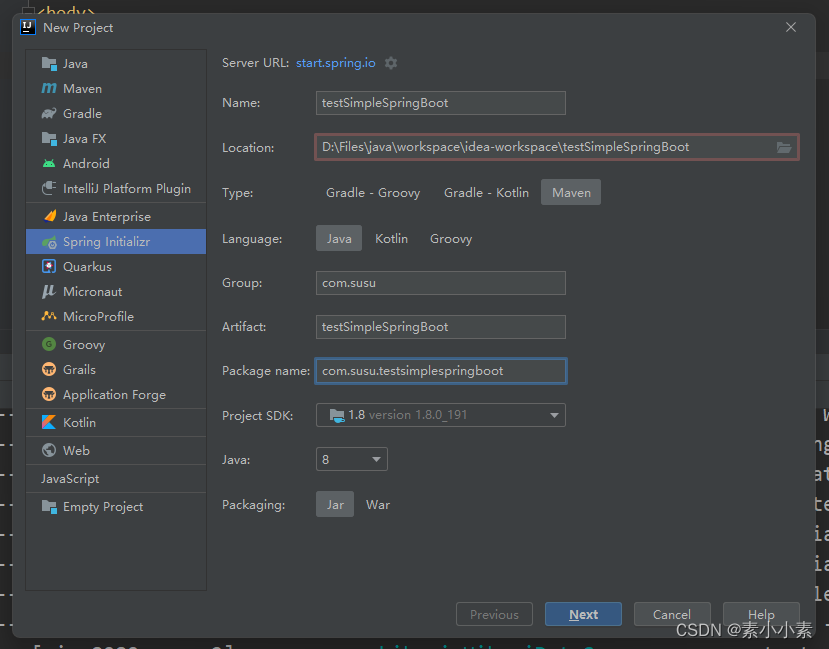Click the project Name input field

tap(441, 103)
